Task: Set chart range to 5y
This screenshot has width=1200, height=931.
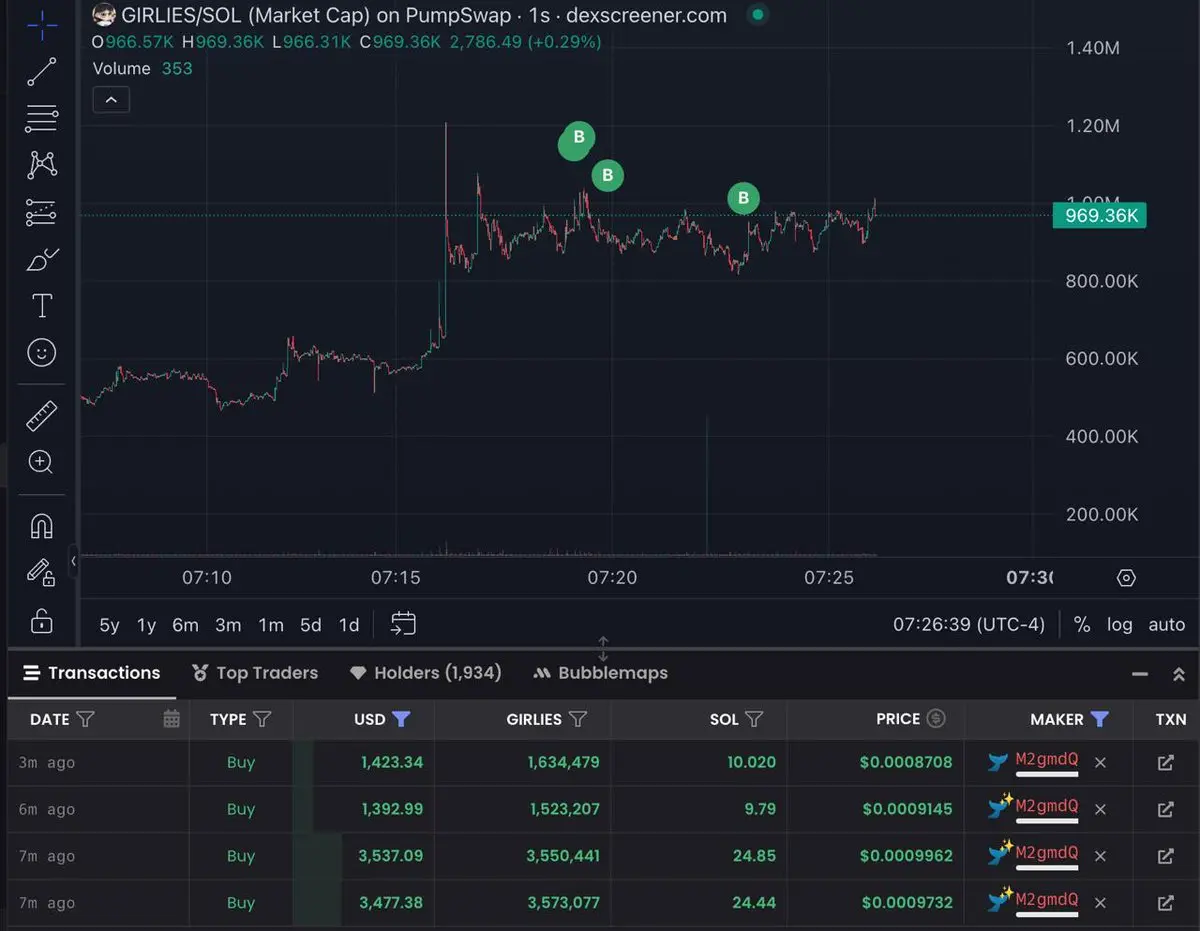Action: [109, 625]
